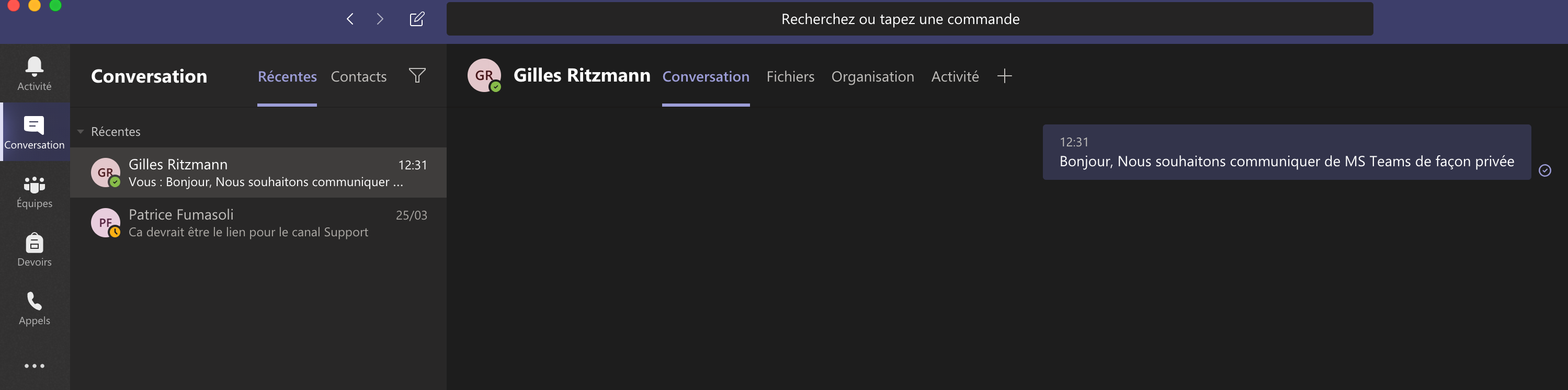Start a new conversation with compose icon
This screenshot has width=1568, height=390.
click(417, 19)
